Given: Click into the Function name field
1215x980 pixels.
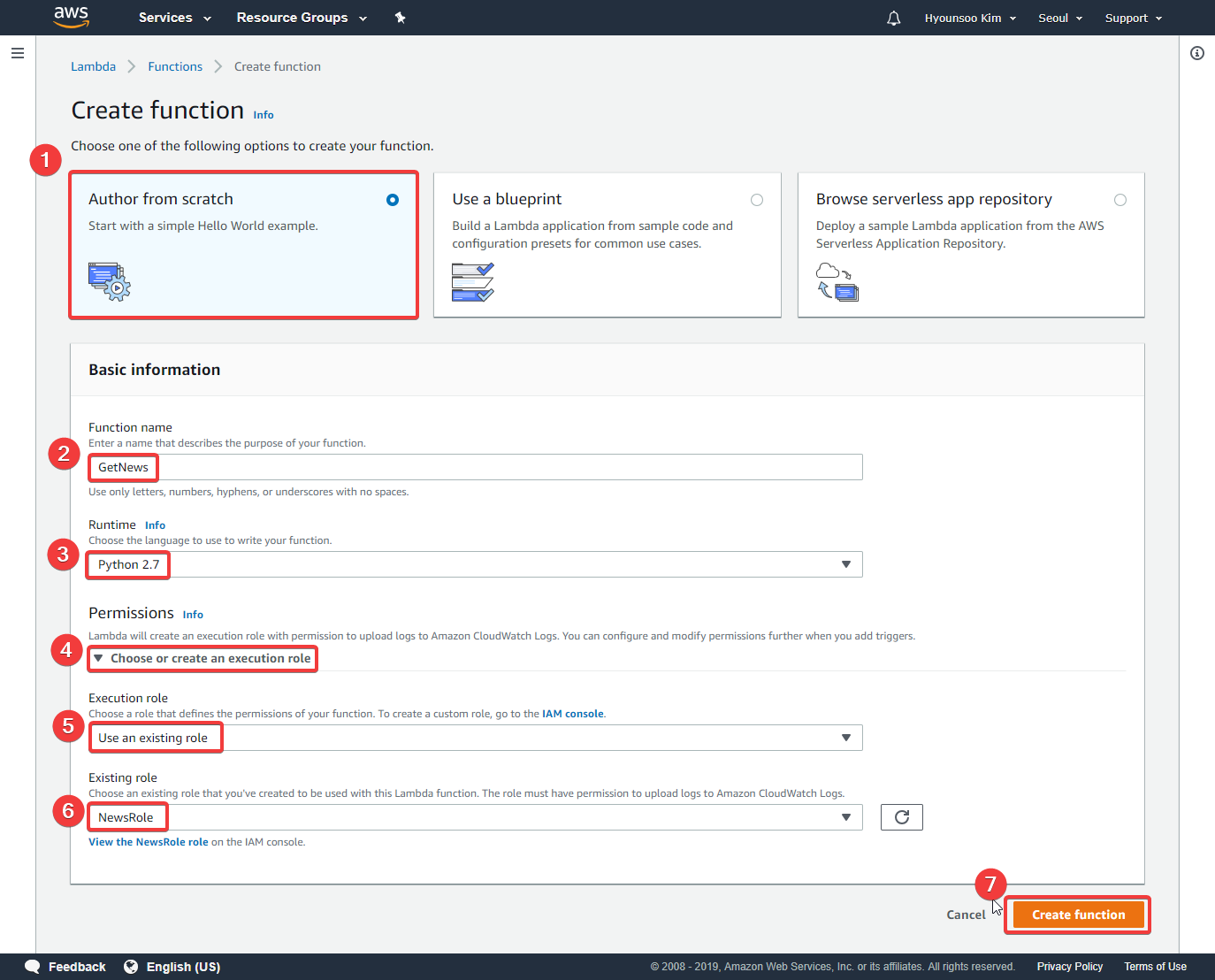Looking at the screenshot, I should click(475, 467).
